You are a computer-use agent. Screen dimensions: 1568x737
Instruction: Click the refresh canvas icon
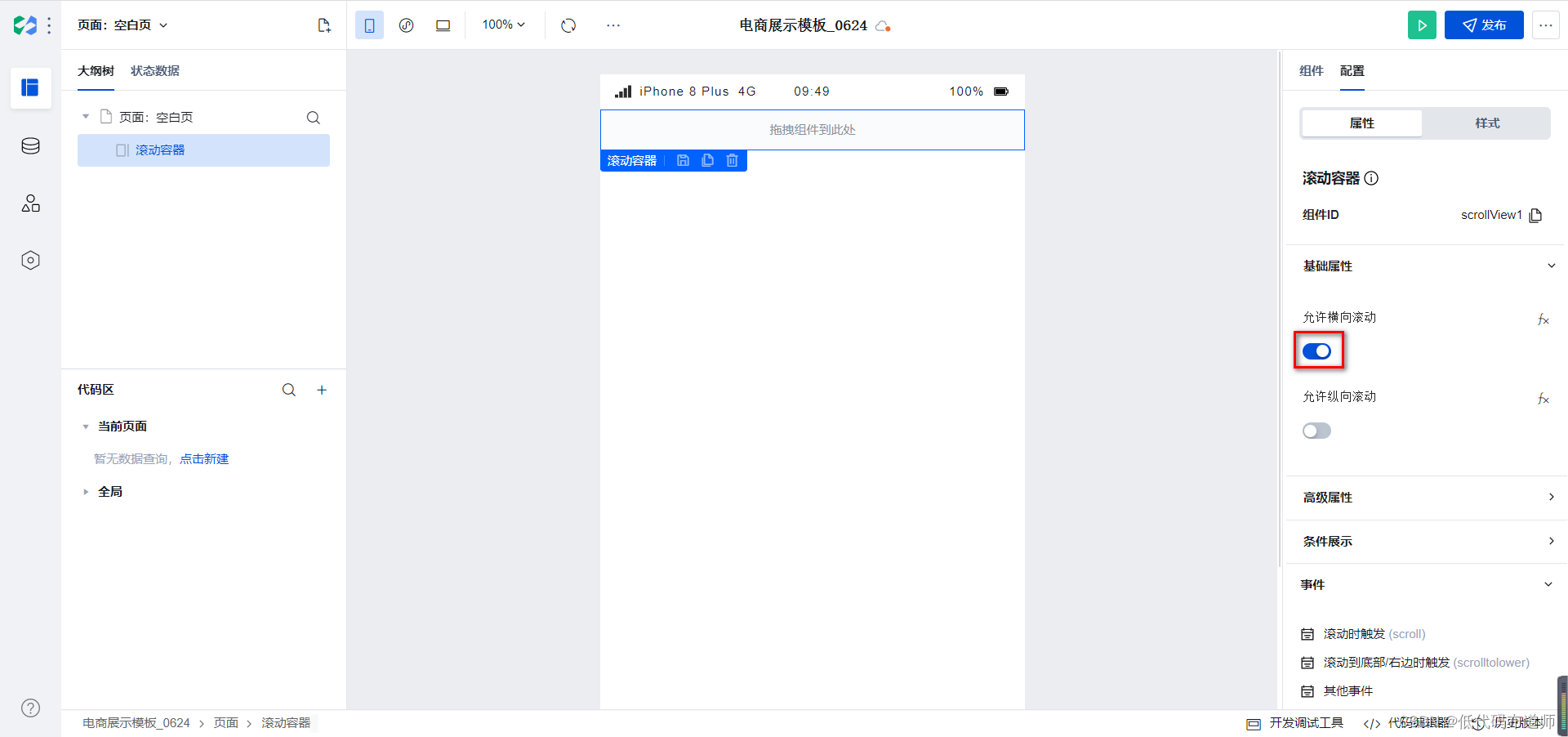(x=568, y=25)
